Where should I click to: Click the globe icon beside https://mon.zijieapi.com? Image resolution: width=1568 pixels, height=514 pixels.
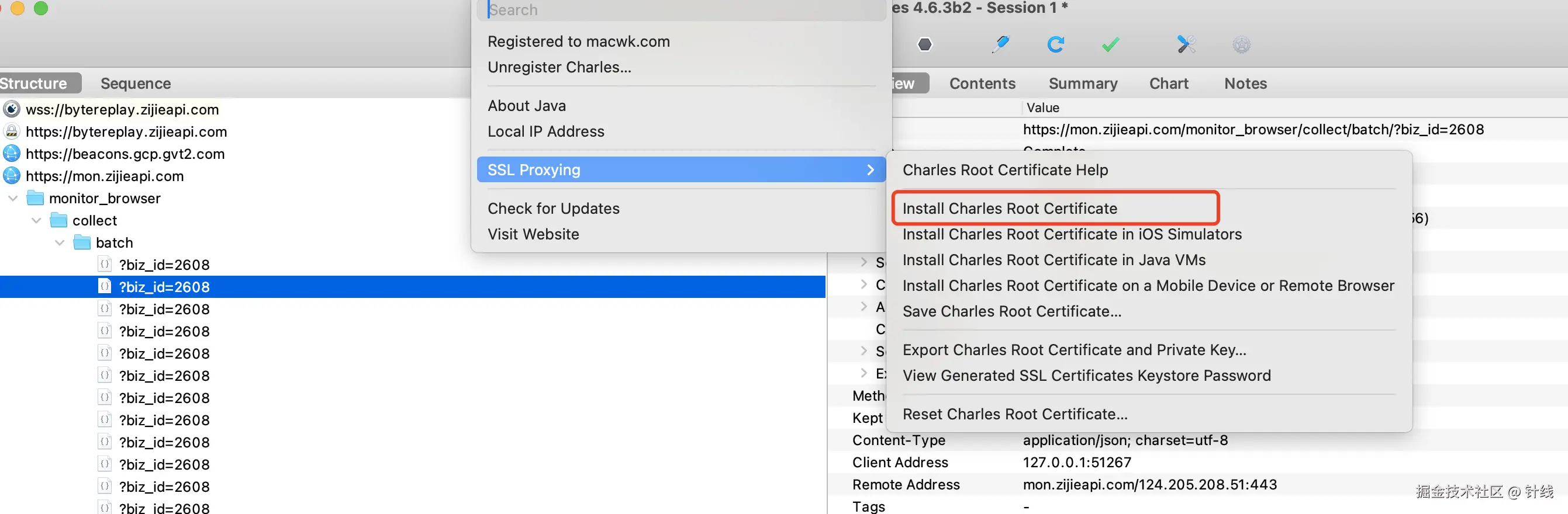coord(12,176)
